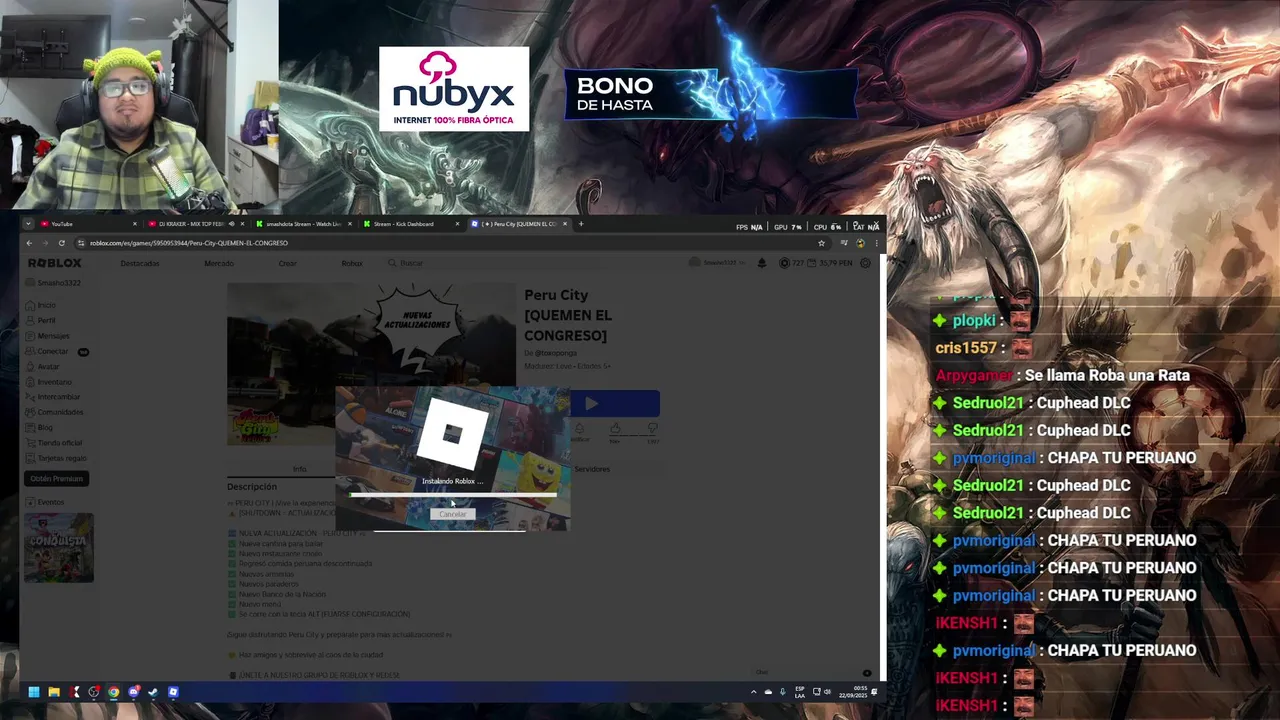Click the Peru City game thumbnail
This screenshot has width=1280, height=720.
click(371, 364)
